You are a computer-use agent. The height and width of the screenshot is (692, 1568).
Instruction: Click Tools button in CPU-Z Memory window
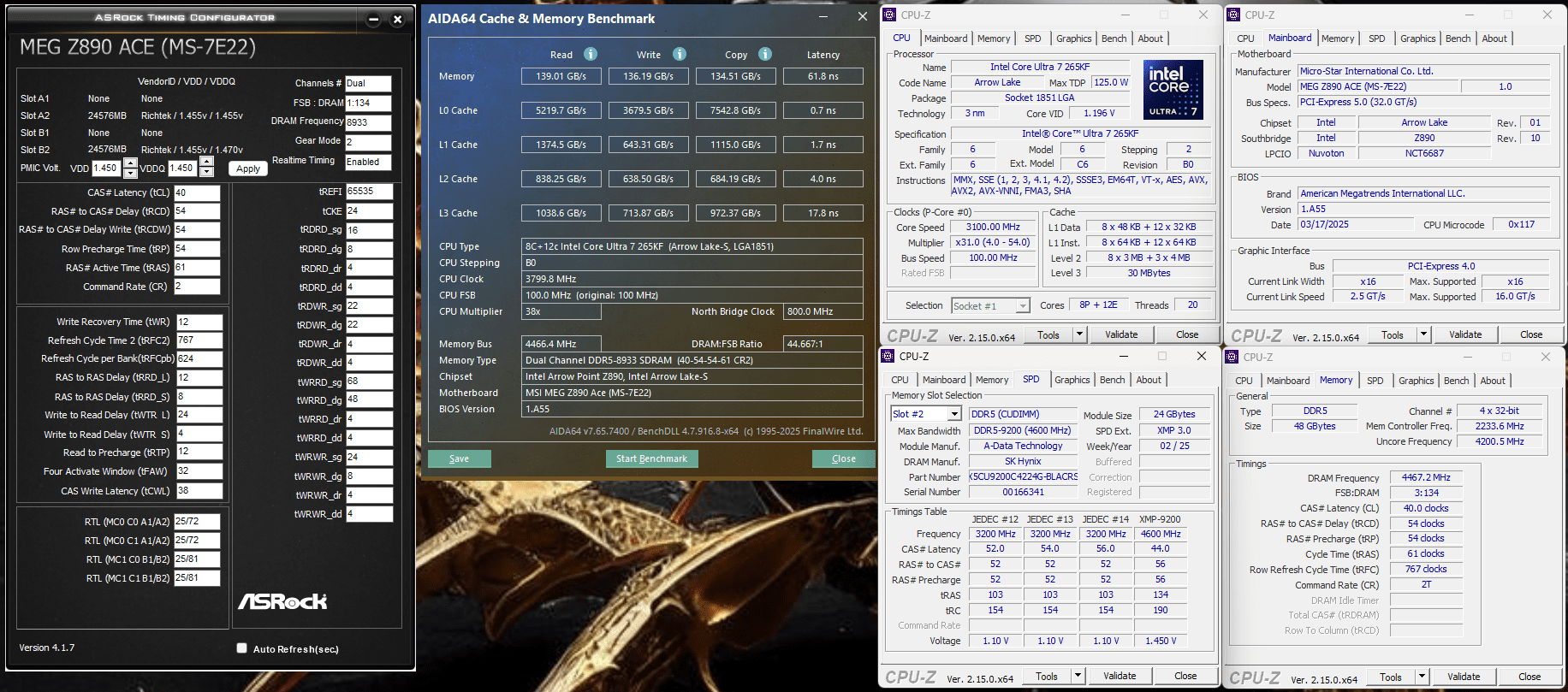tap(1391, 677)
